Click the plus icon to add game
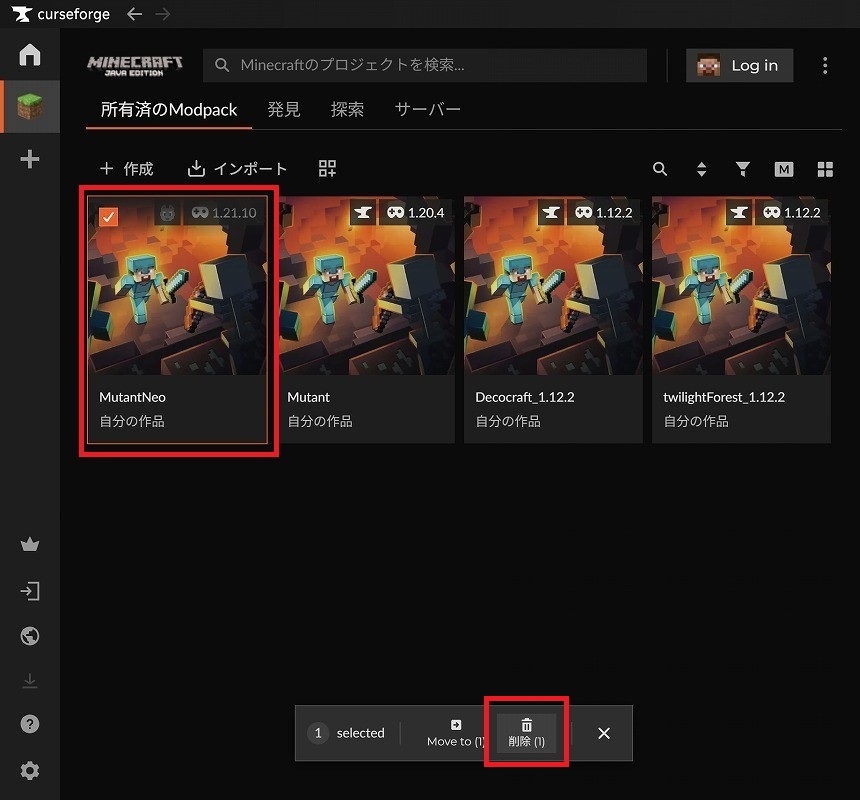Screen dimensions: 860x800 [30, 159]
